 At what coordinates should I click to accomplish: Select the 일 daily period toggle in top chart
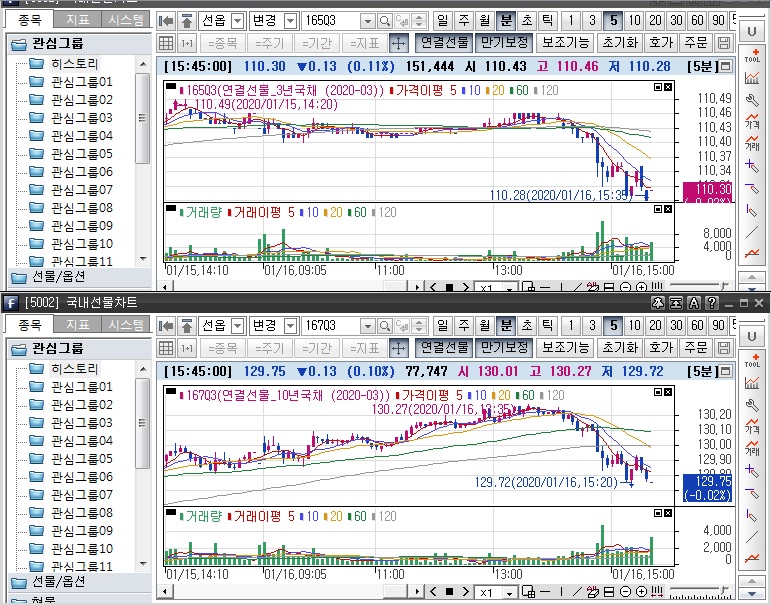coord(443,20)
